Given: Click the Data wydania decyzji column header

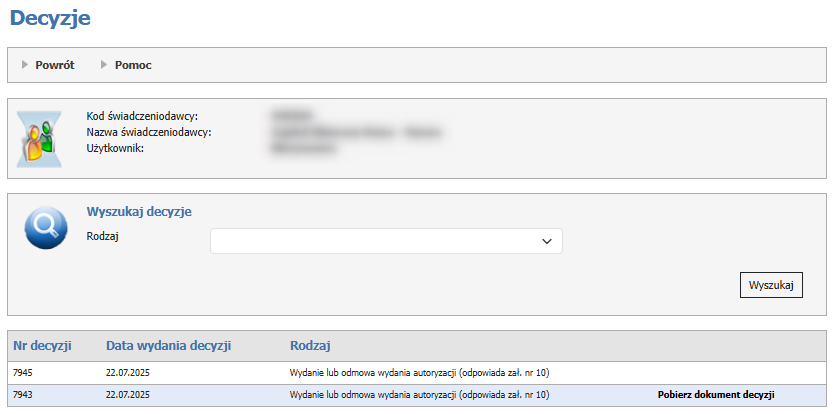Looking at the screenshot, I should coord(169,346).
